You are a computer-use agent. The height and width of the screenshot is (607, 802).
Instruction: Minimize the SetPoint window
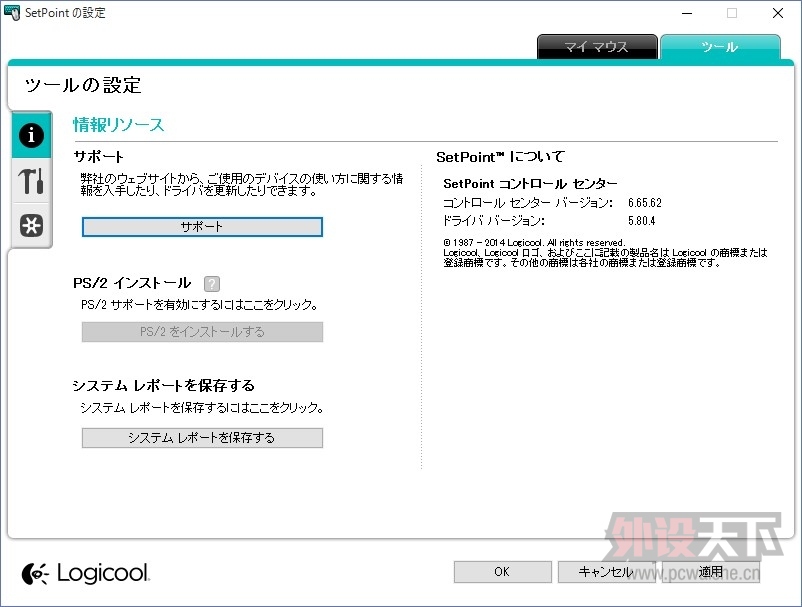[687, 13]
